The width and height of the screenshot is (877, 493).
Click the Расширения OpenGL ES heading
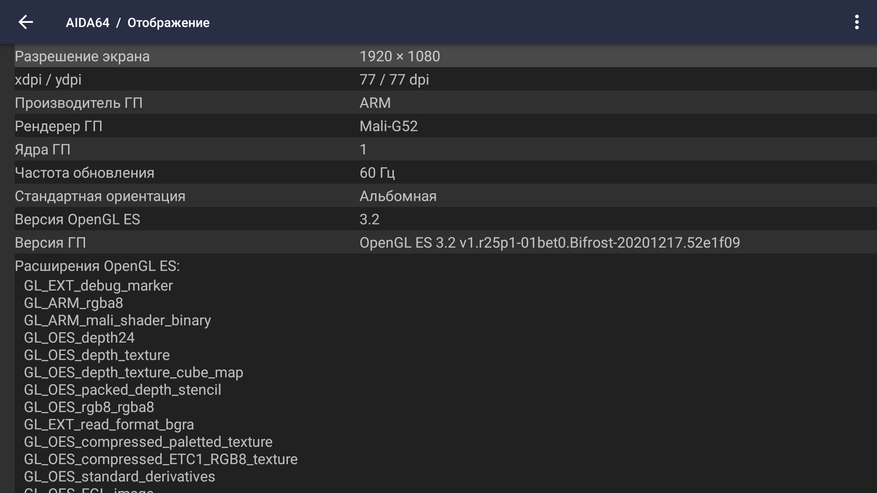(x=97, y=266)
